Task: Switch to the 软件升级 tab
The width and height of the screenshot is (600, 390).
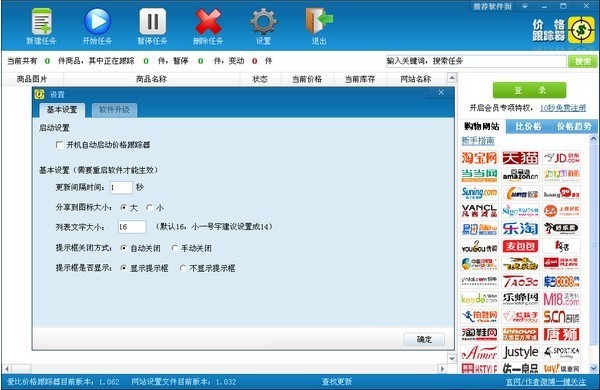Action: pos(114,109)
